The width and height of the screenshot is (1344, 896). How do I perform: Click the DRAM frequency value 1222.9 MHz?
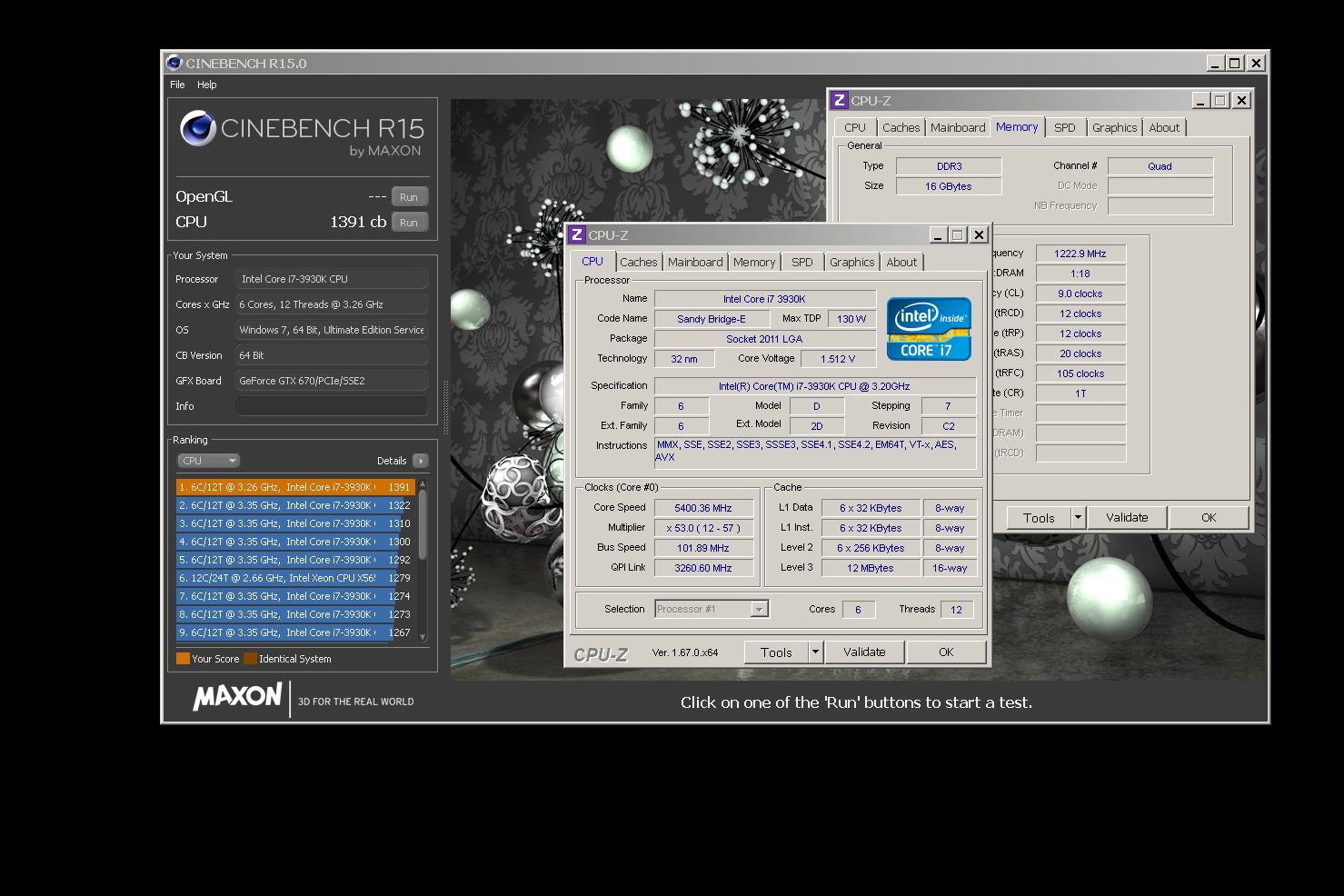1080,254
